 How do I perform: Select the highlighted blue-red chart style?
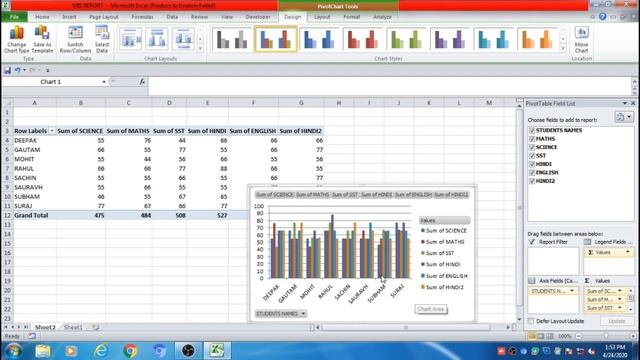click(x=276, y=39)
